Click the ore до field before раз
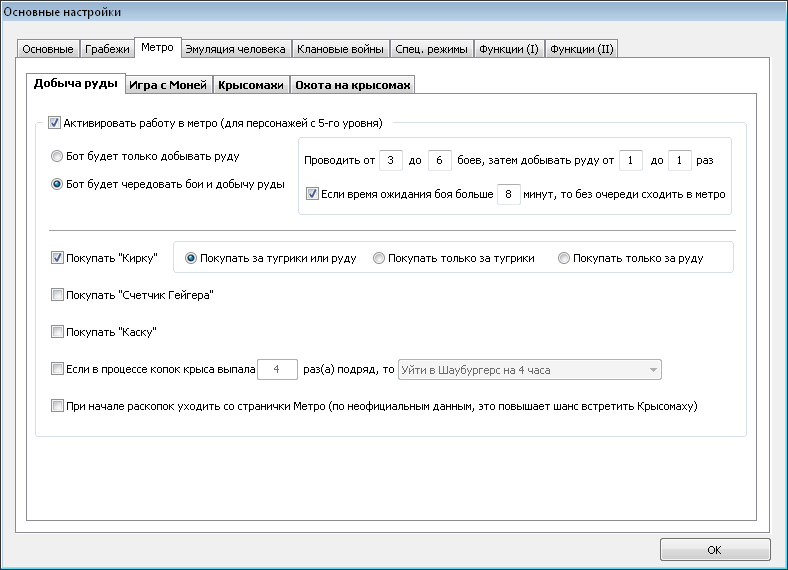Screen dimensions: 788x570 pyautogui.click(x=679, y=160)
